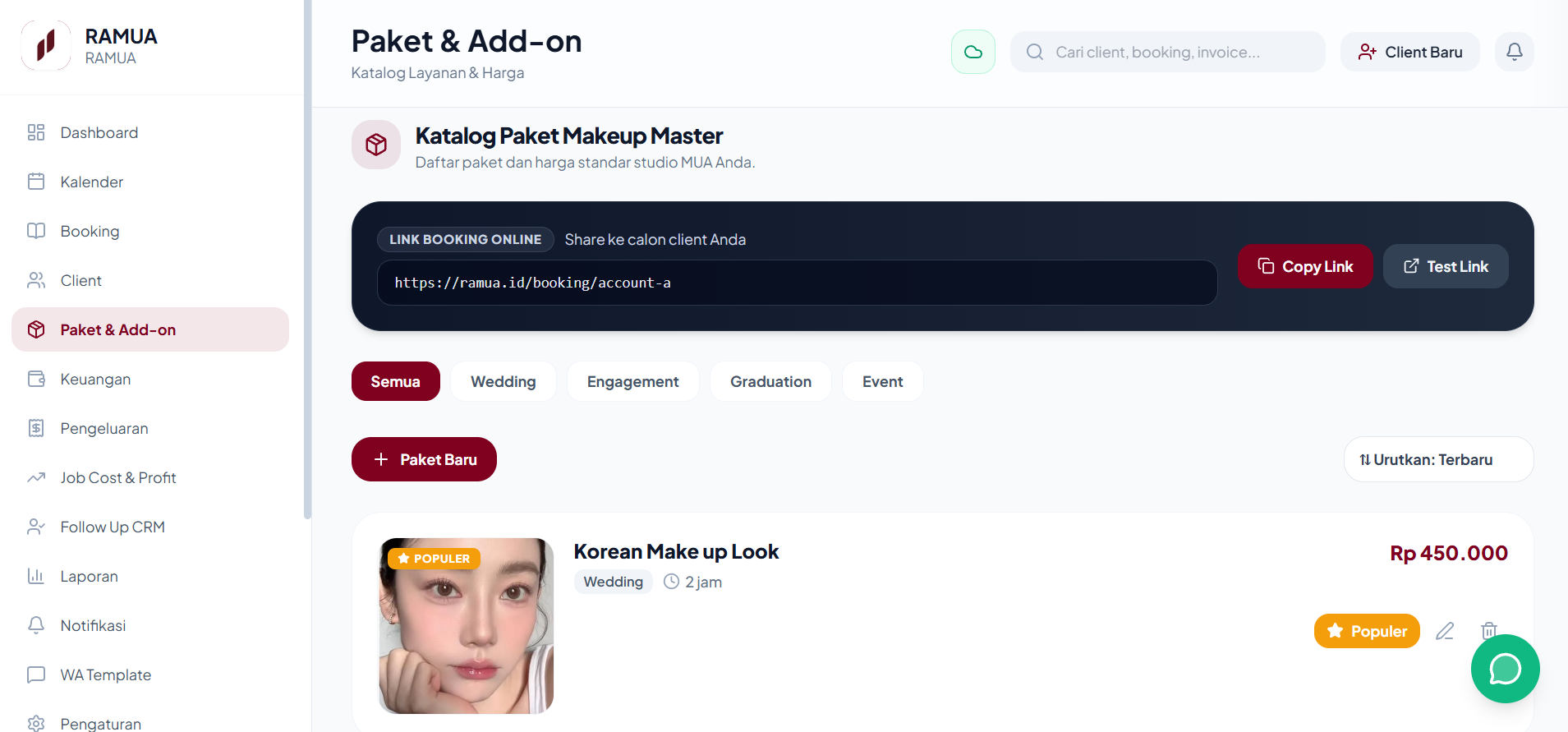Click the Katalog package box icon

click(x=376, y=145)
